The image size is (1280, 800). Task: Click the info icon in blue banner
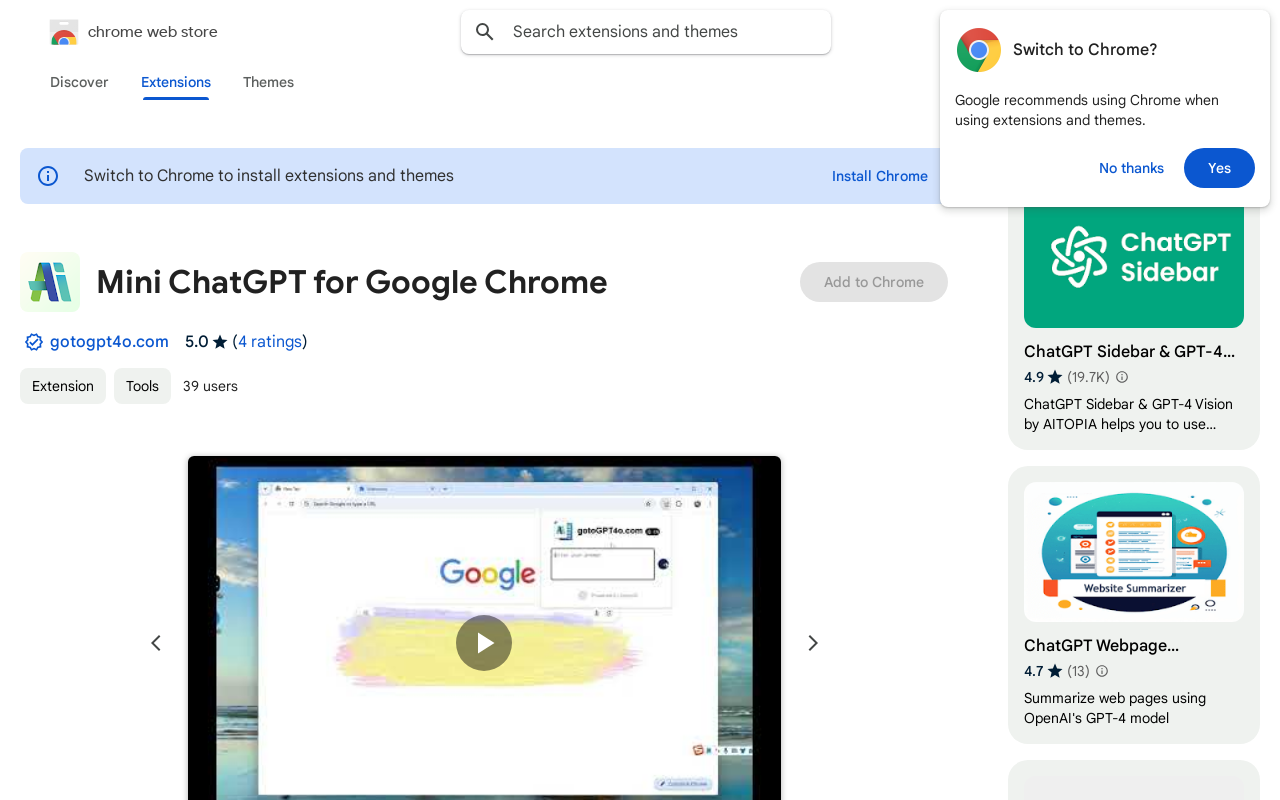point(48,176)
